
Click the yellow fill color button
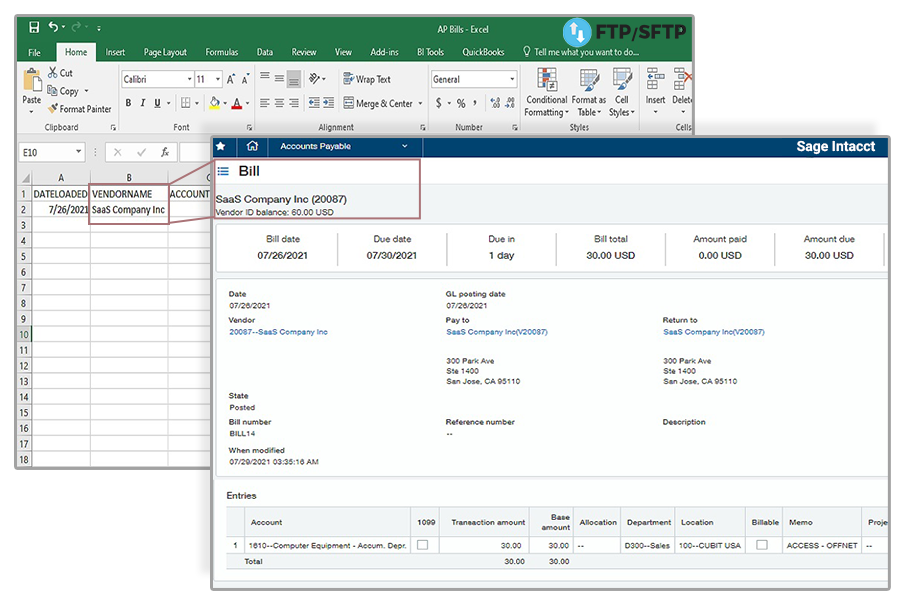tap(214, 103)
